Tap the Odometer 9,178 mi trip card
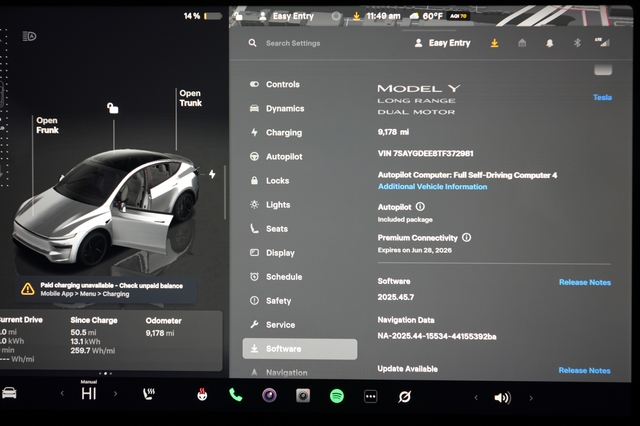This screenshot has width=640, height=426. (163, 326)
